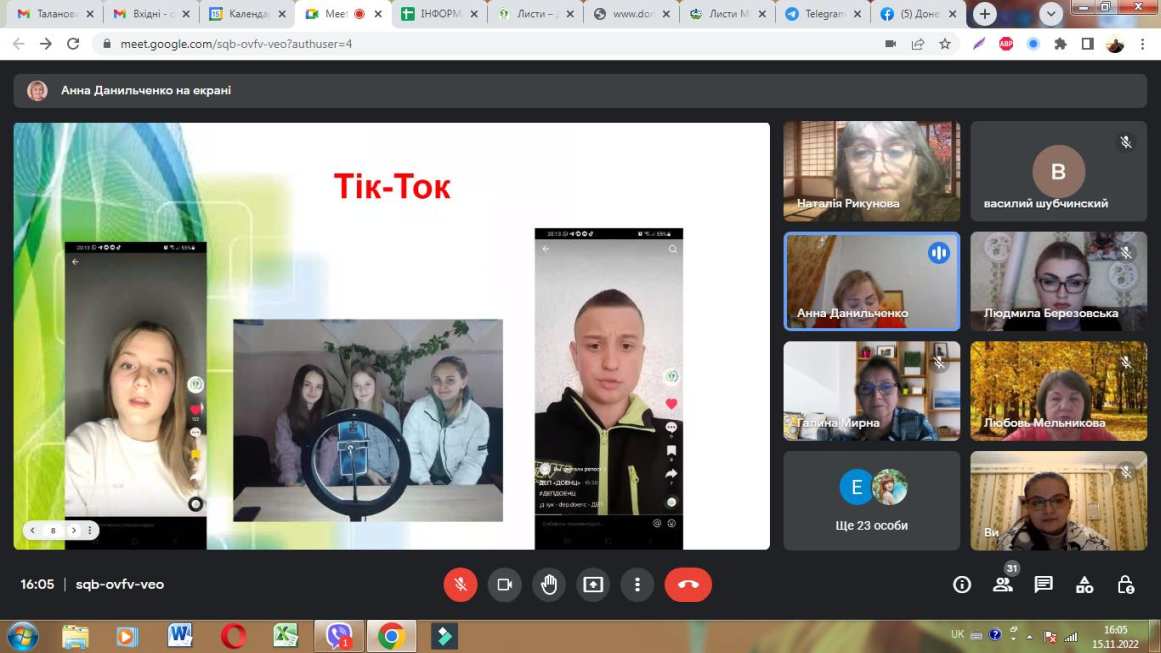Screen dimensions: 1161x653
Task: Launch Opera from the taskbar
Action: 233,636
